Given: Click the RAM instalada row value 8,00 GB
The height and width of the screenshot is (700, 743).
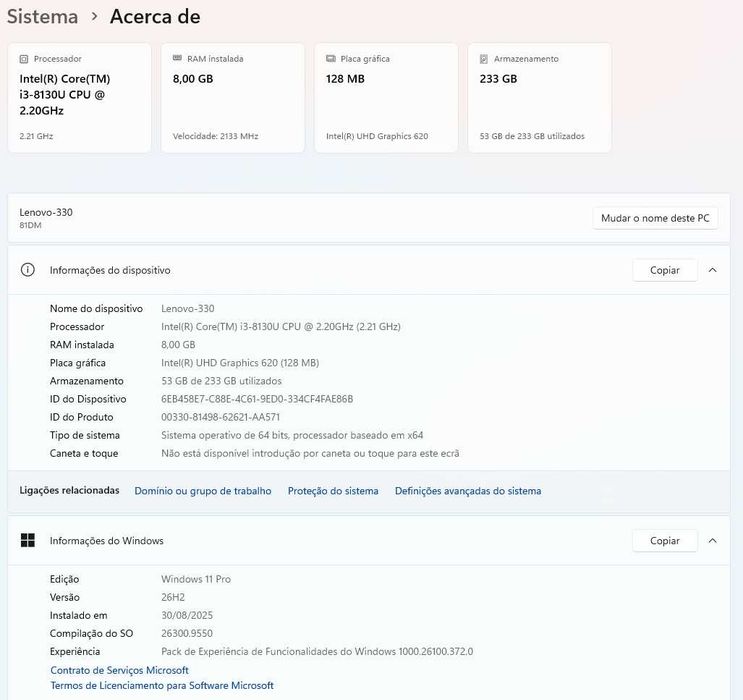Looking at the screenshot, I should coord(178,345).
